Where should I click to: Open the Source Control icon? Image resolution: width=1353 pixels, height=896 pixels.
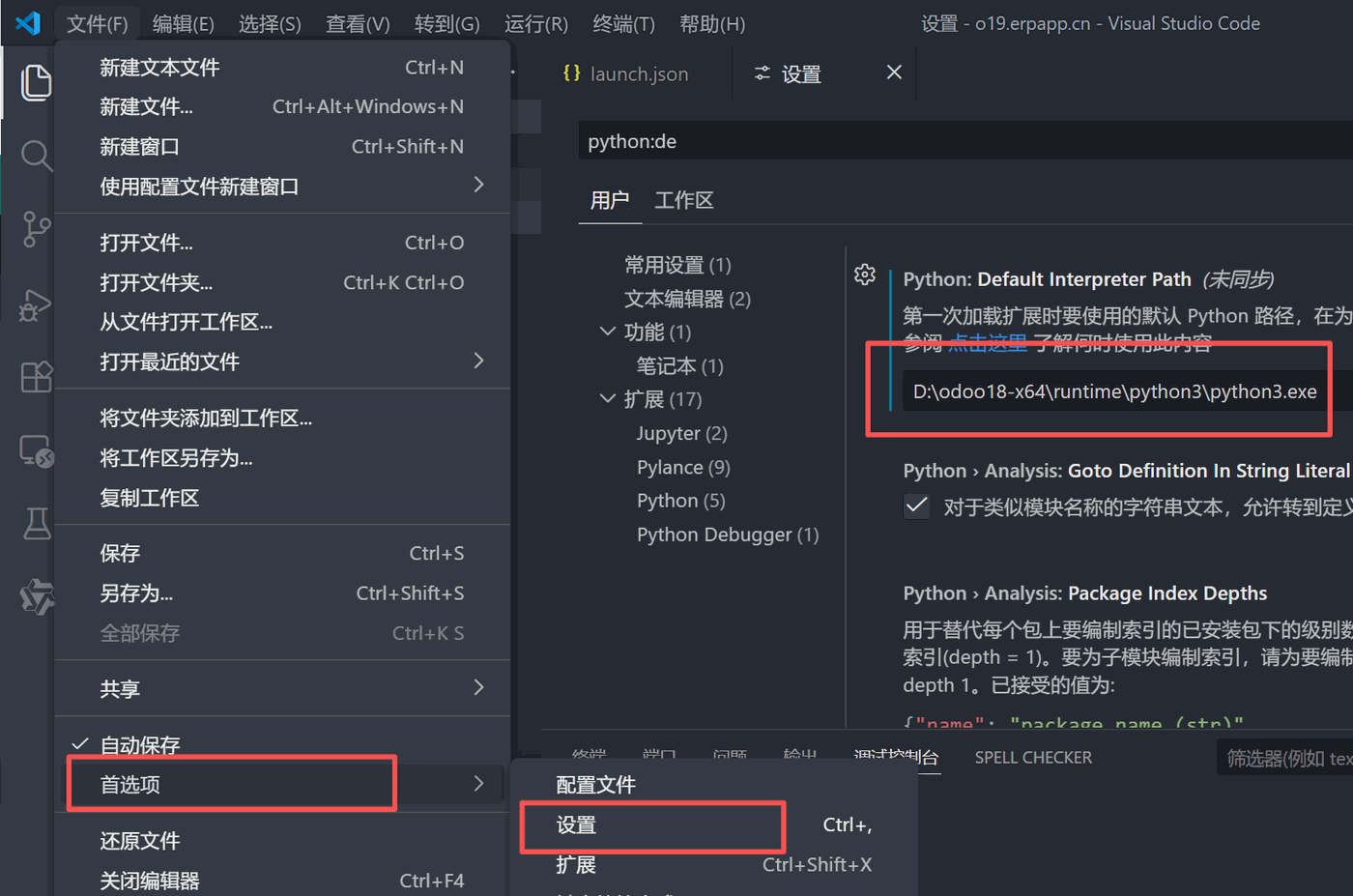tap(36, 229)
